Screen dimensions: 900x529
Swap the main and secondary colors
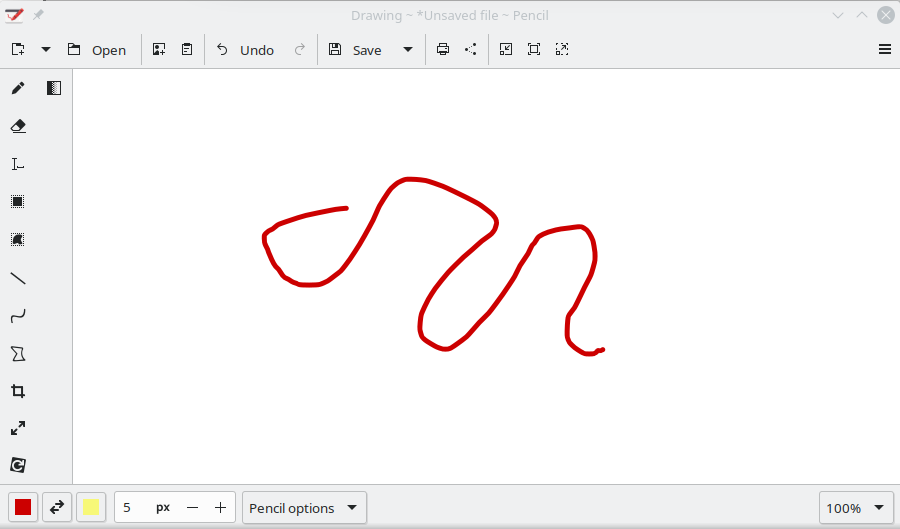[x=57, y=507]
